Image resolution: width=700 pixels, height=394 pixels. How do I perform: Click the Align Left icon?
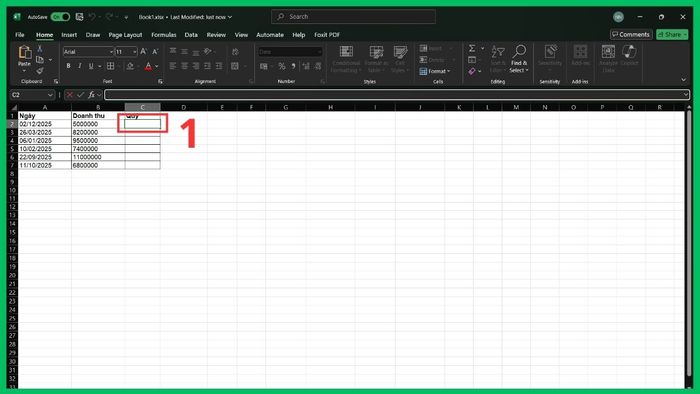[173, 66]
